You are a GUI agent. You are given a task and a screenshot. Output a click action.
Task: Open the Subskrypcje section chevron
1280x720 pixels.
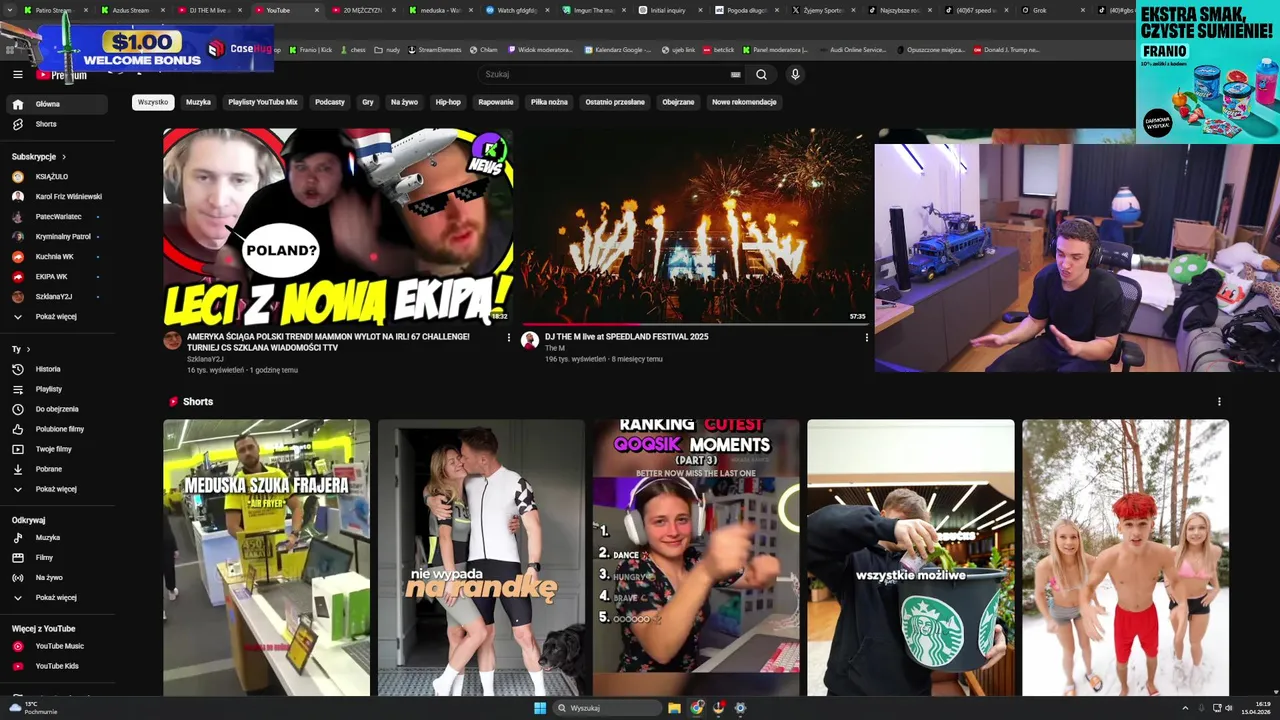pyautogui.click(x=64, y=157)
